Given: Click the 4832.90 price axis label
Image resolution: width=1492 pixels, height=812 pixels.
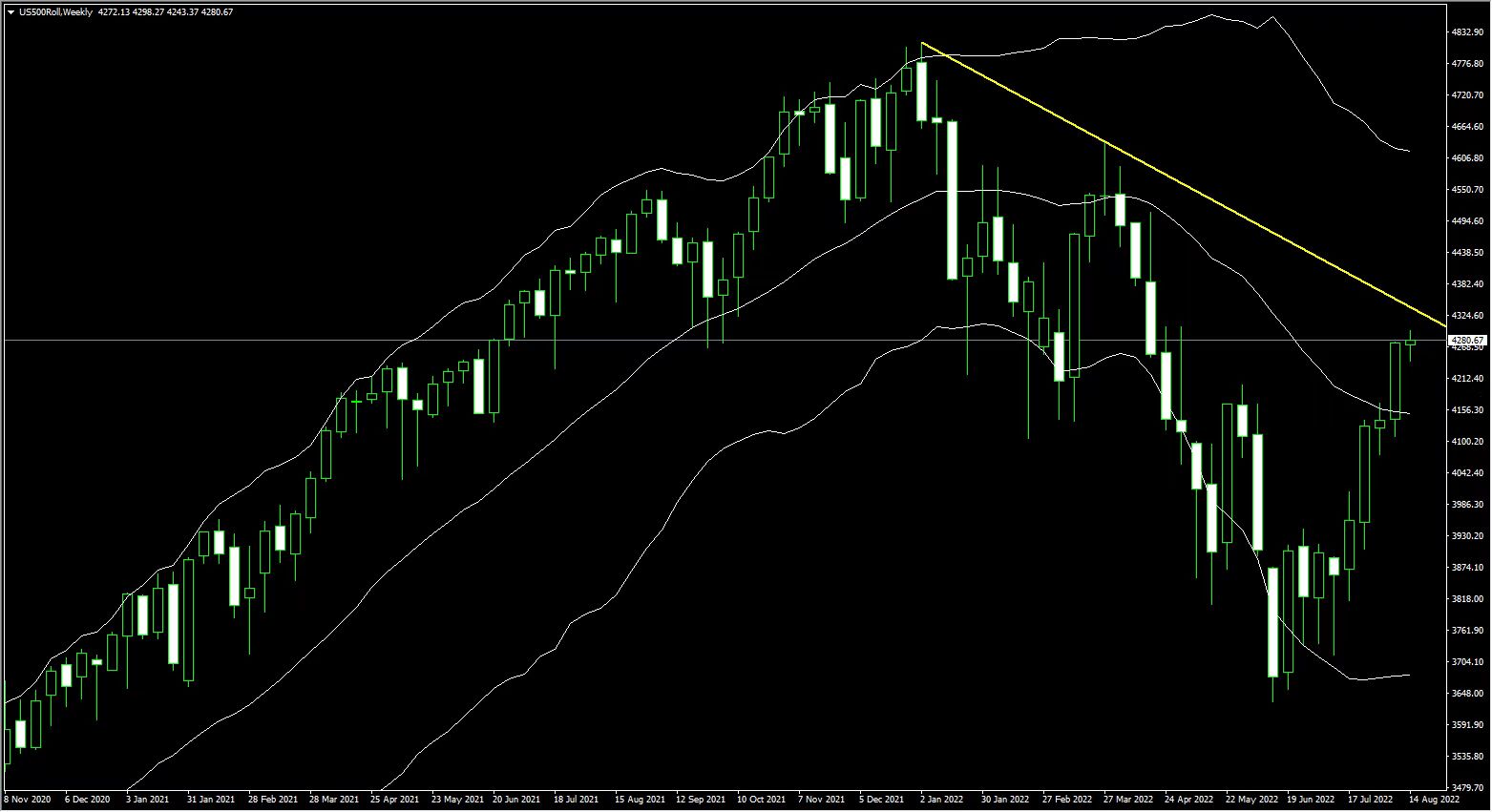Looking at the screenshot, I should point(1465,32).
